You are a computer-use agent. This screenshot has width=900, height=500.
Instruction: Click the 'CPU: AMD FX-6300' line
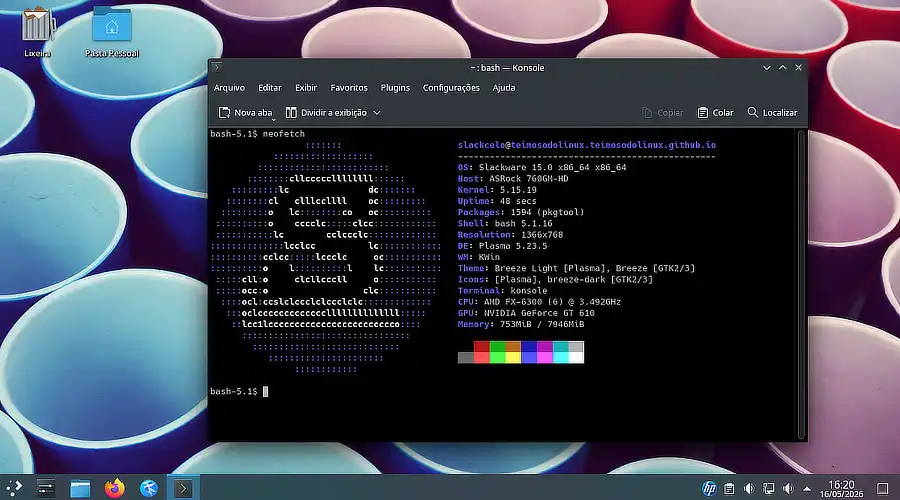point(539,302)
